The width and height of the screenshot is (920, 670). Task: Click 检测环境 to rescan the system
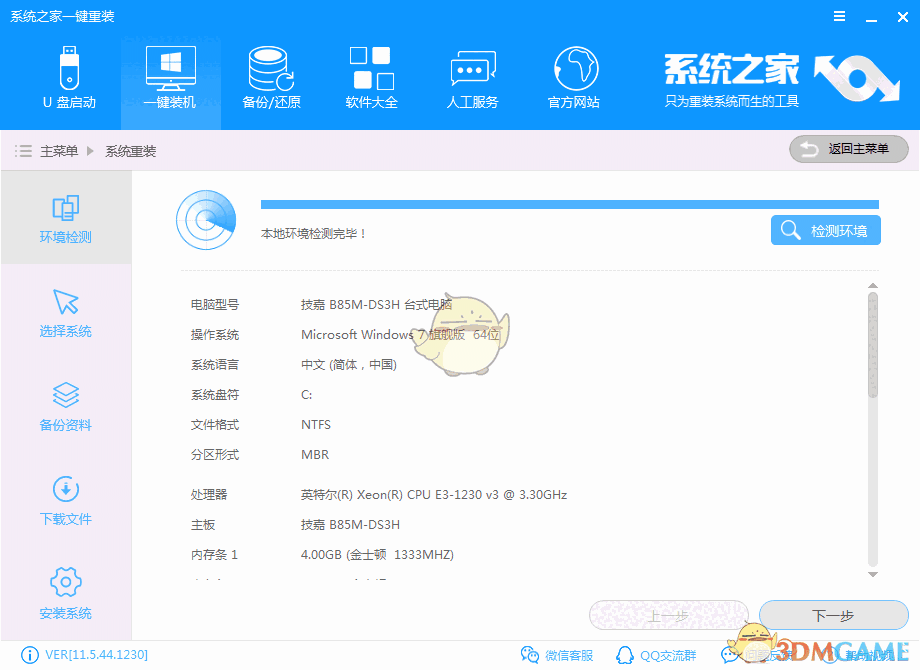[825, 230]
